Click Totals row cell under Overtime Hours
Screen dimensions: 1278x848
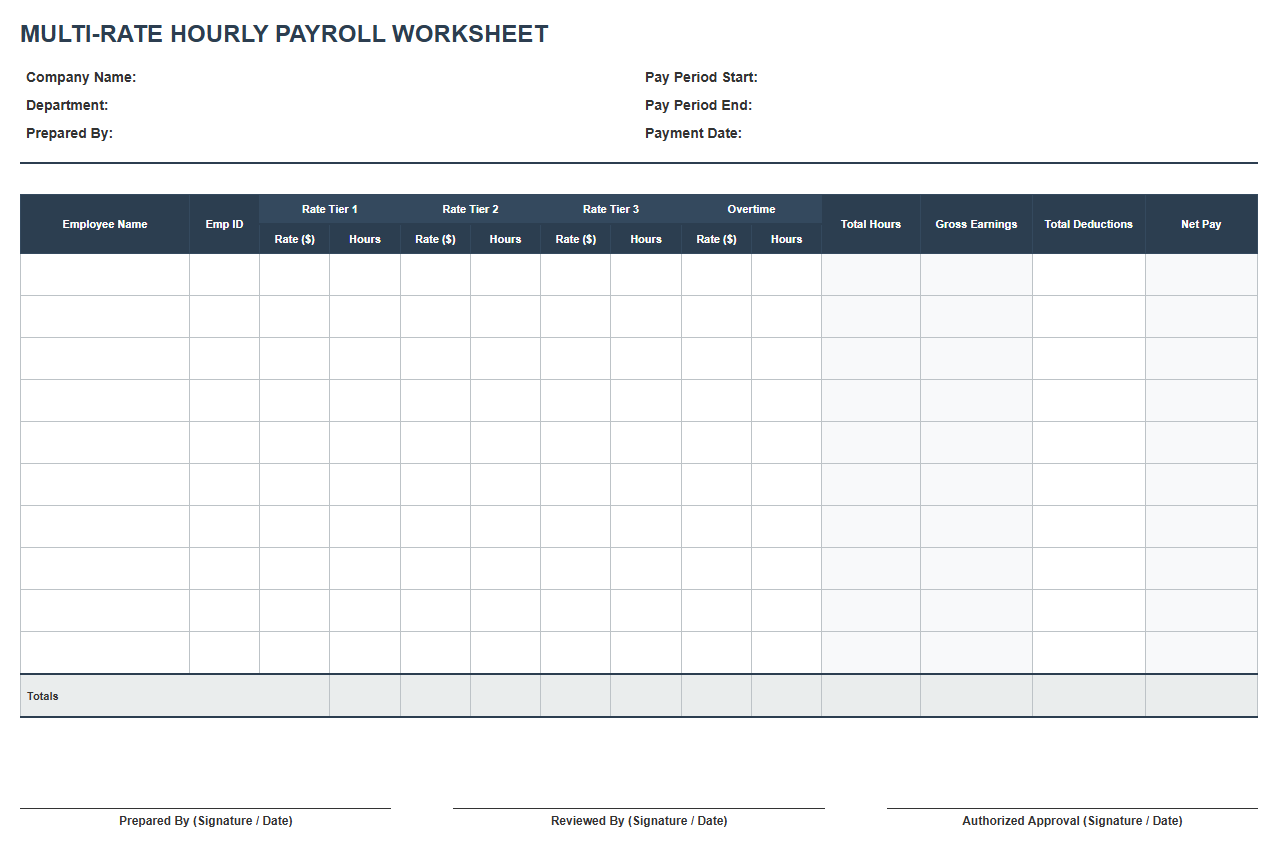tap(786, 696)
